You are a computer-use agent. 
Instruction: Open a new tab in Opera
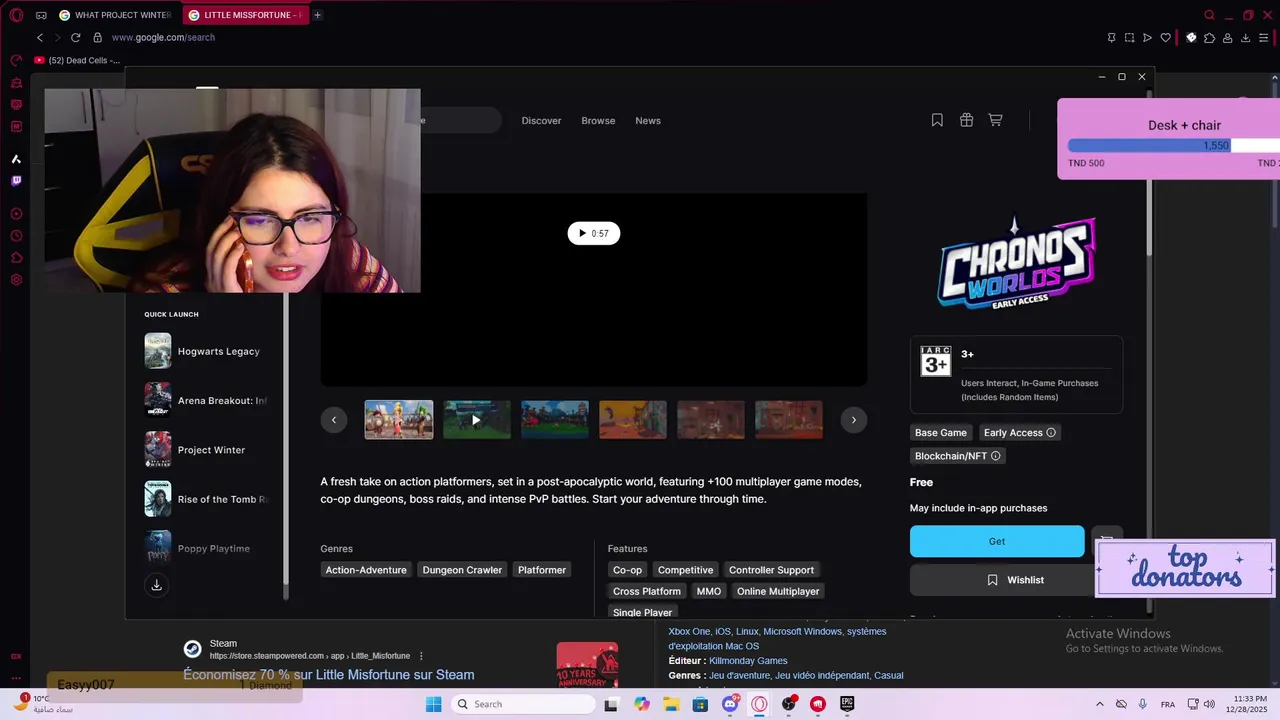317,15
